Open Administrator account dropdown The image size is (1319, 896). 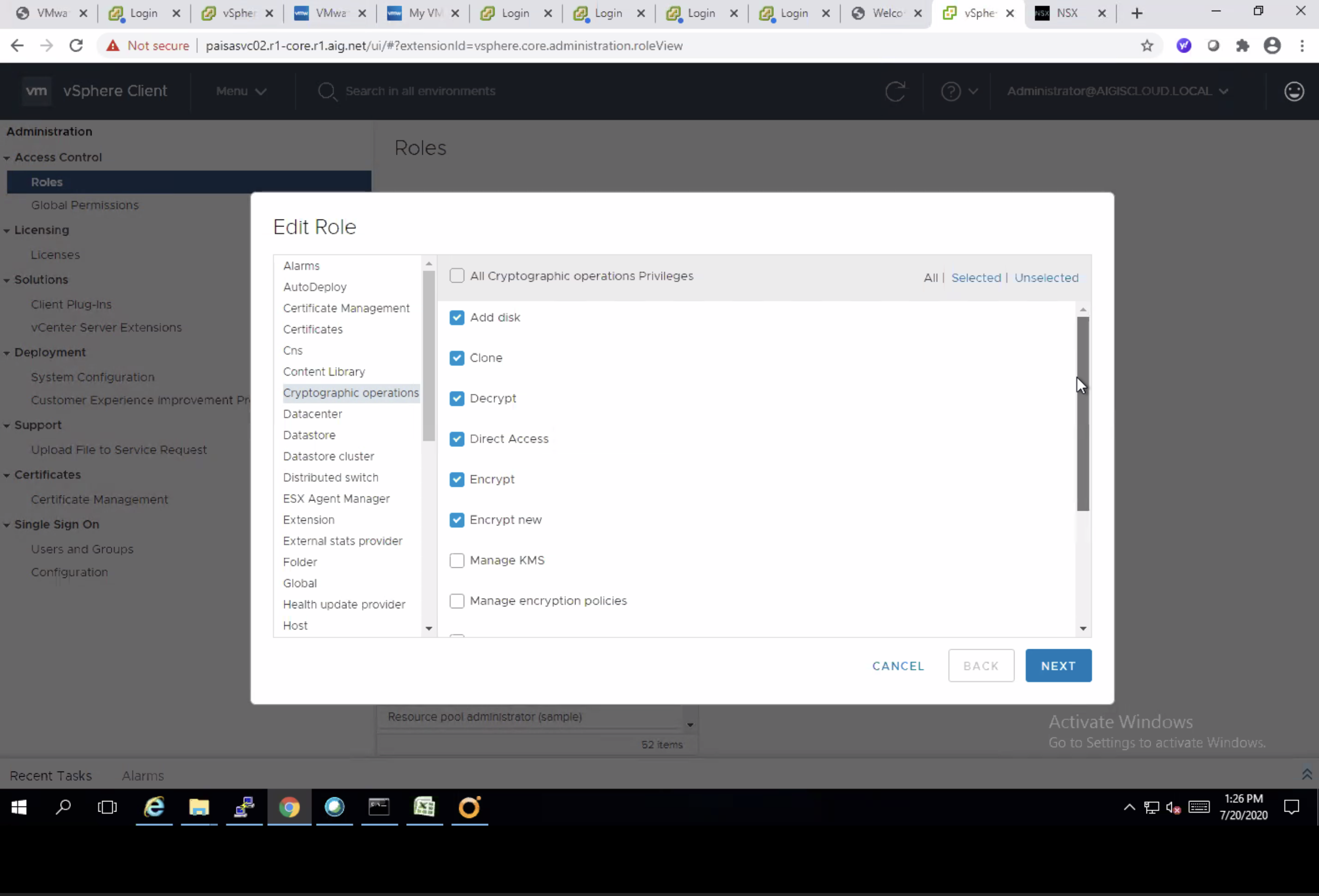(1116, 91)
